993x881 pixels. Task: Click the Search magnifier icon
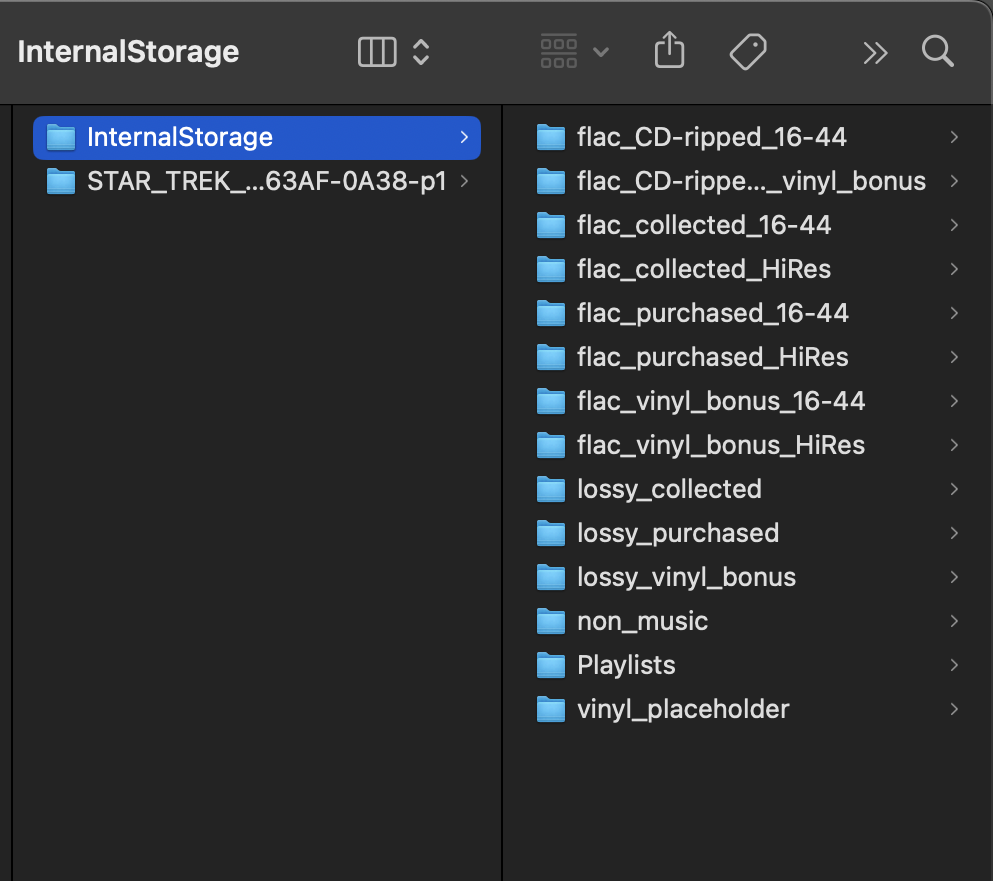pos(937,51)
